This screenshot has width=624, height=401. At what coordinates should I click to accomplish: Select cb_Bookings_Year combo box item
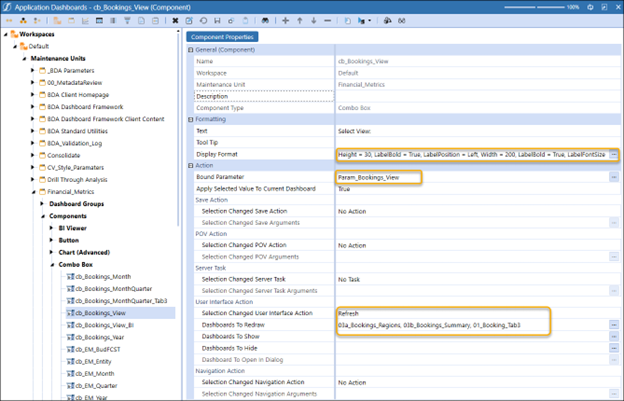(x=99, y=337)
